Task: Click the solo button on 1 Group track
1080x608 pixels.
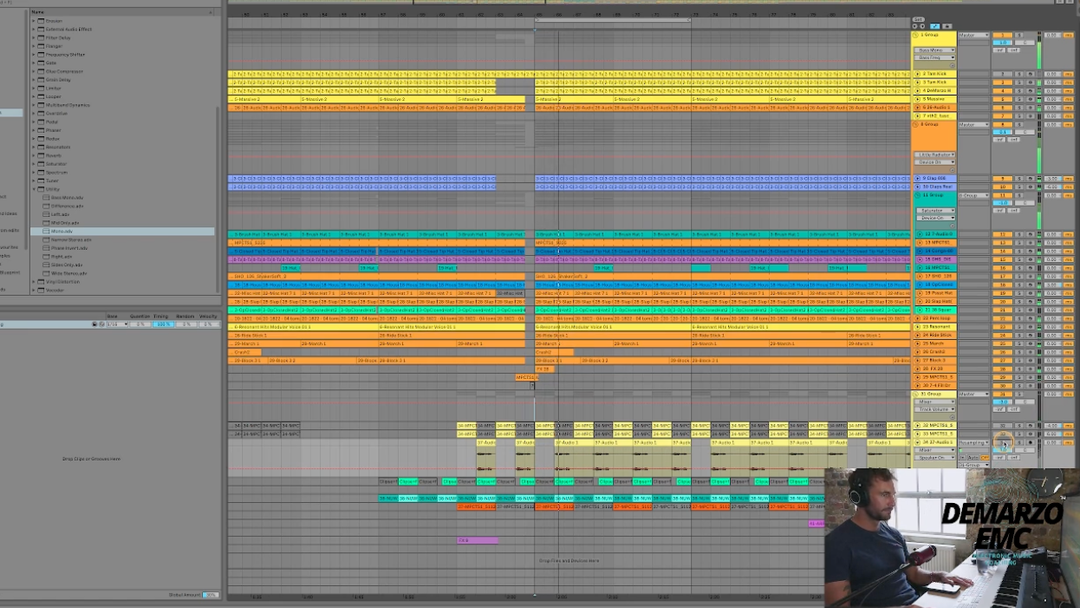Action: (1019, 35)
